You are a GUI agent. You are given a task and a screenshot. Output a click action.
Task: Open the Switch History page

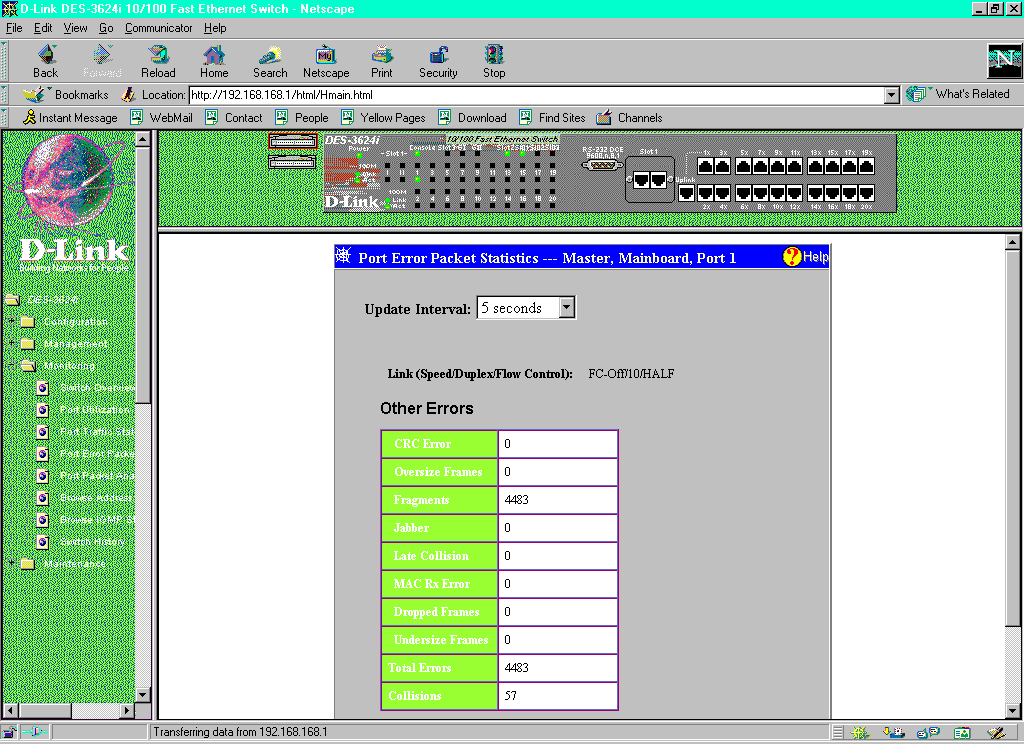[x=92, y=542]
